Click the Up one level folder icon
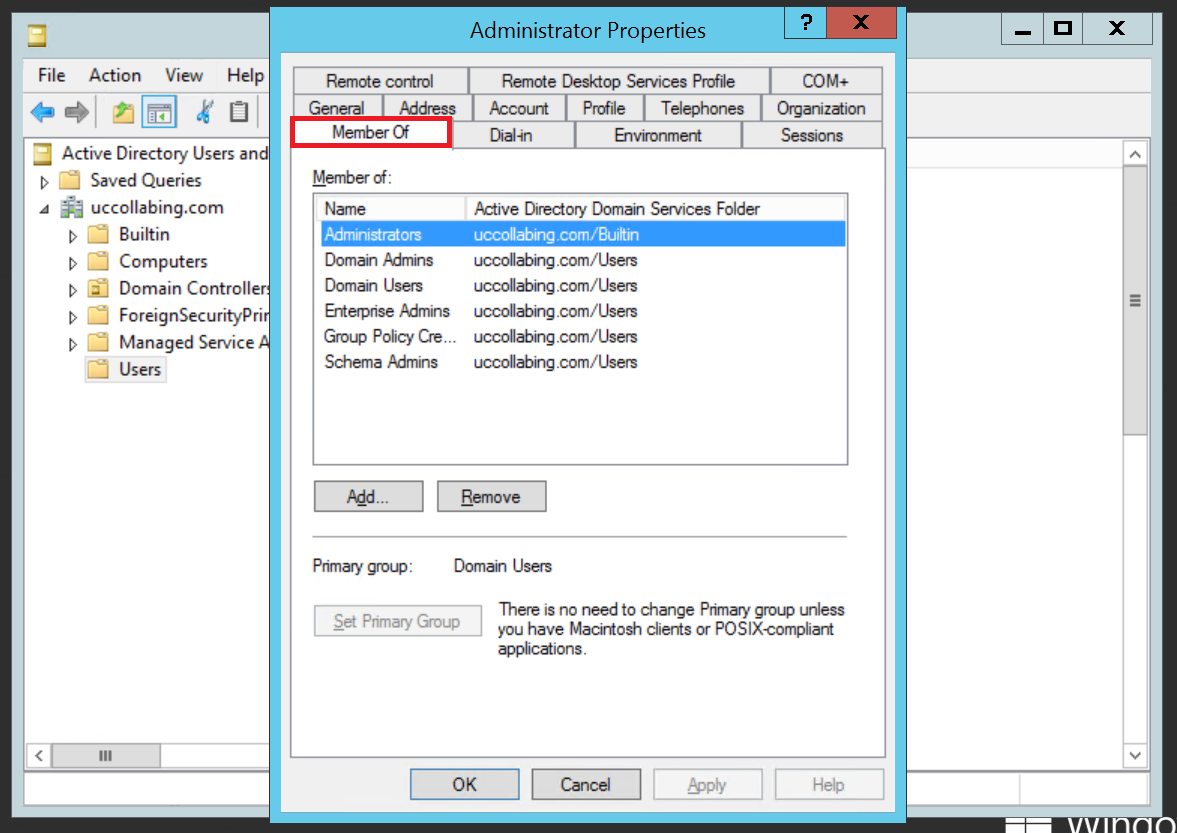 [x=122, y=113]
